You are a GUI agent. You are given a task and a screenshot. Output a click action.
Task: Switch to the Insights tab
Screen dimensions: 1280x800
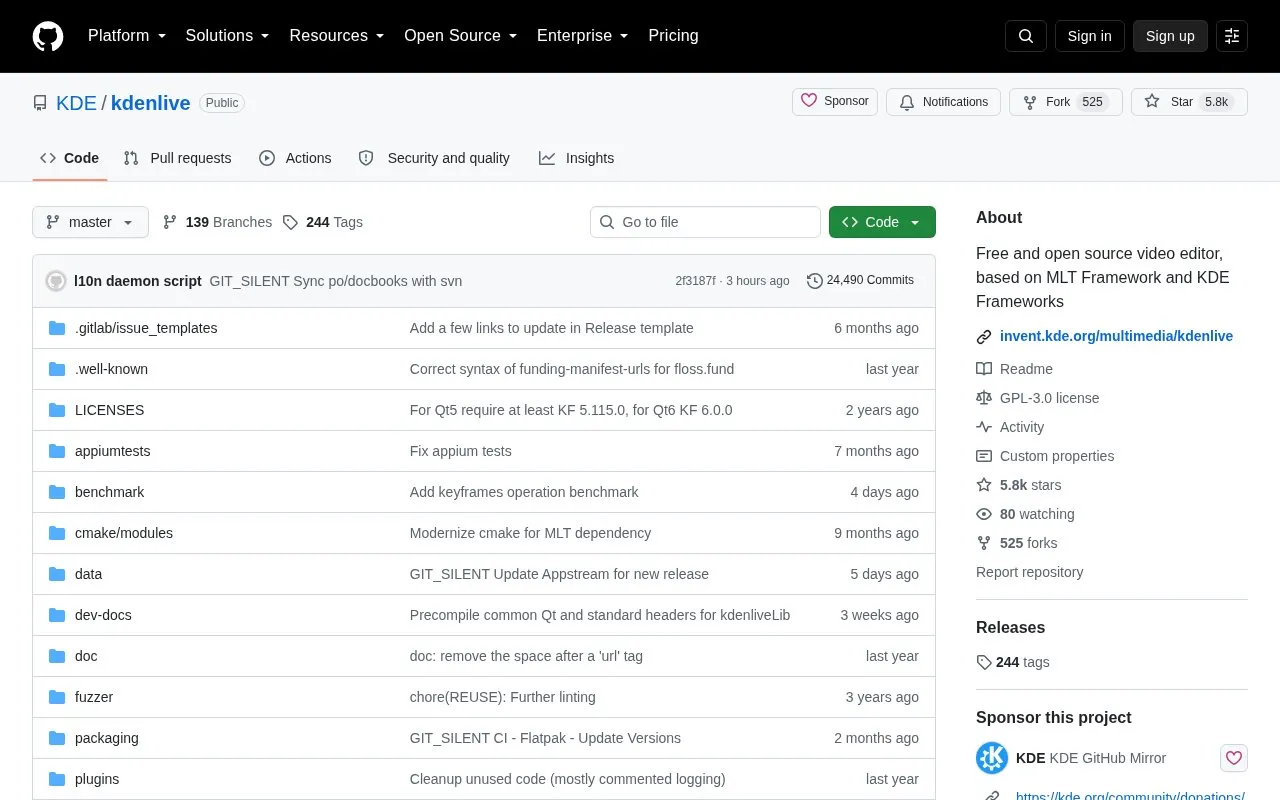pos(576,158)
